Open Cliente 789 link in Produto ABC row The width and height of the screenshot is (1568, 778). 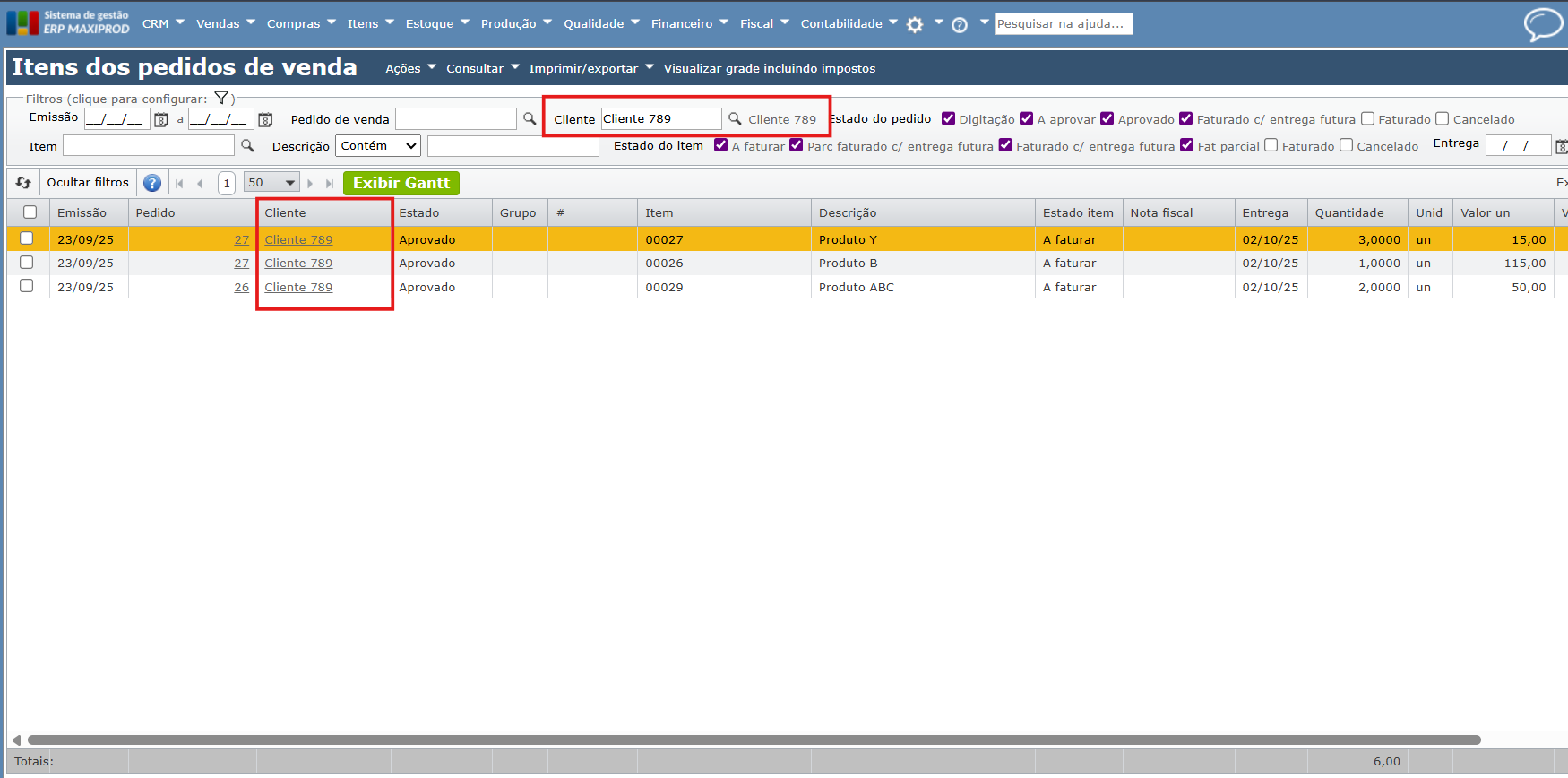298,287
